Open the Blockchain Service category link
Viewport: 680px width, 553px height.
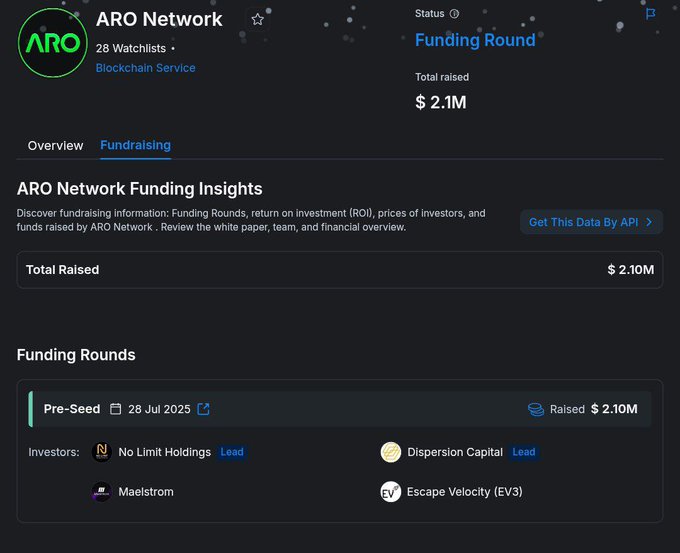click(146, 68)
